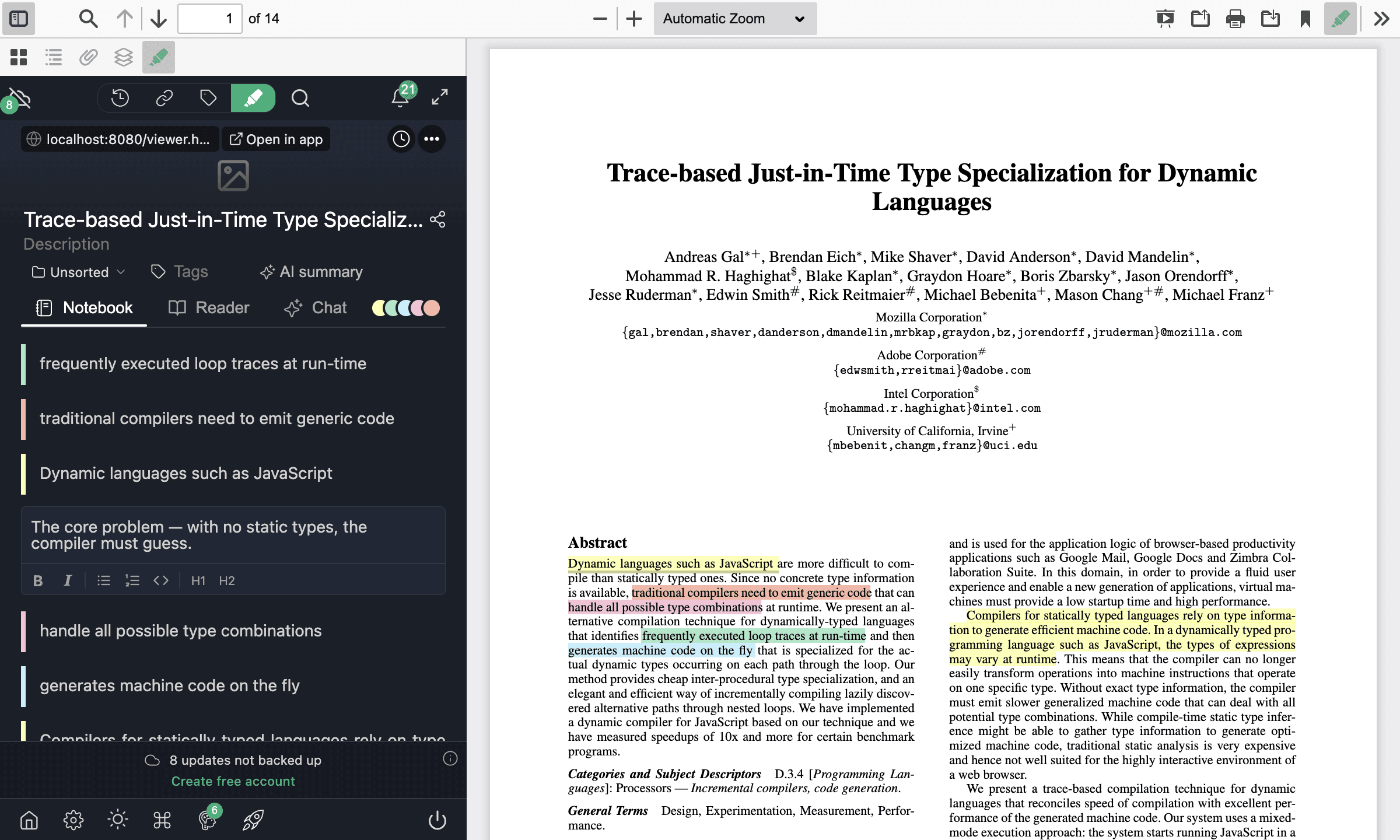Switch to presentation mode
The height and width of the screenshot is (840, 1400).
pyautogui.click(x=1165, y=19)
